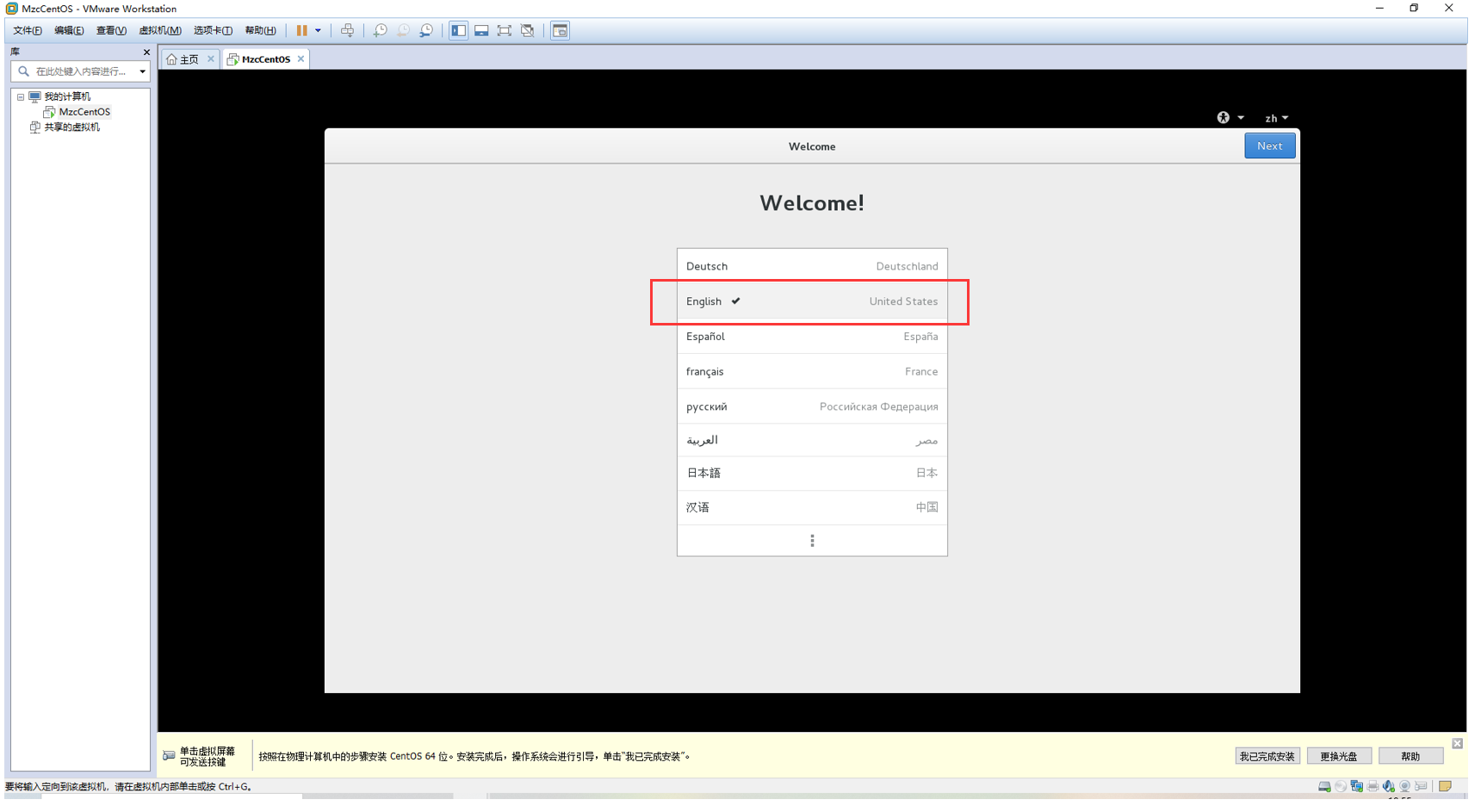Pause the virtual machine with the pause icon

302,31
